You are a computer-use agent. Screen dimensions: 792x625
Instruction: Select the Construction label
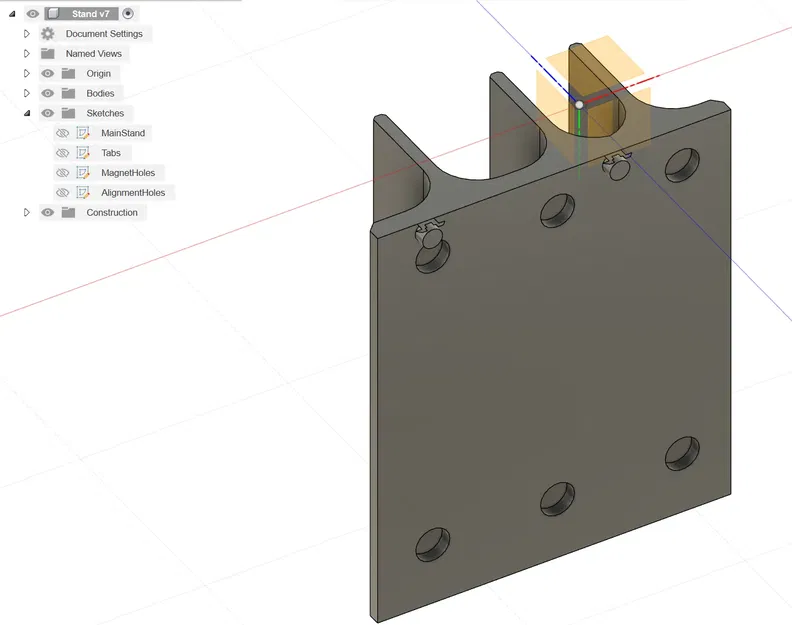[x=112, y=213]
